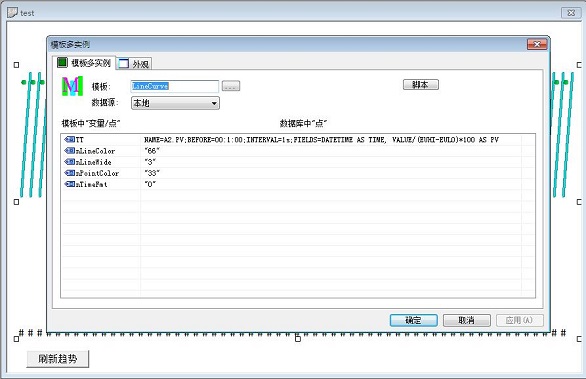The height and width of the screenshot is (379, 586).
Task: Click the "33" value for nPointColor
Action: (152, 173)
